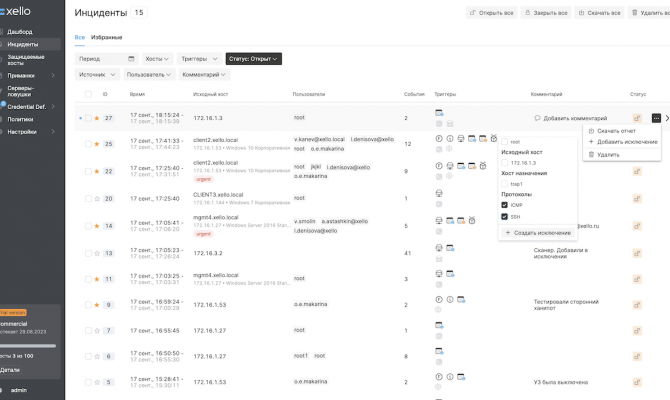The height and width of the screenshot is (400, 670).
Task: Enable the root user checkbox in exclusion popup
Action: coord(505,141)
